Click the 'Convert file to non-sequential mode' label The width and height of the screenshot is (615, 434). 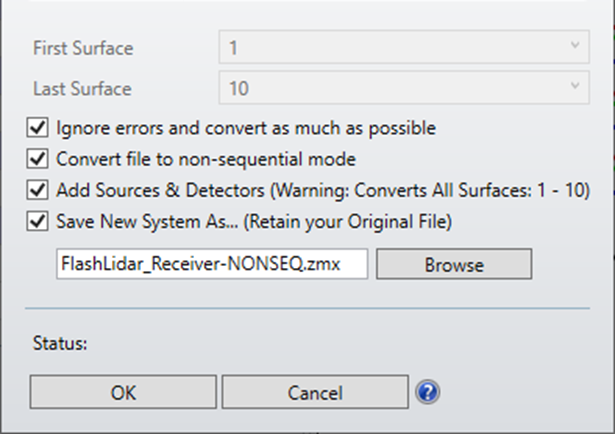(x=206, y=158)
